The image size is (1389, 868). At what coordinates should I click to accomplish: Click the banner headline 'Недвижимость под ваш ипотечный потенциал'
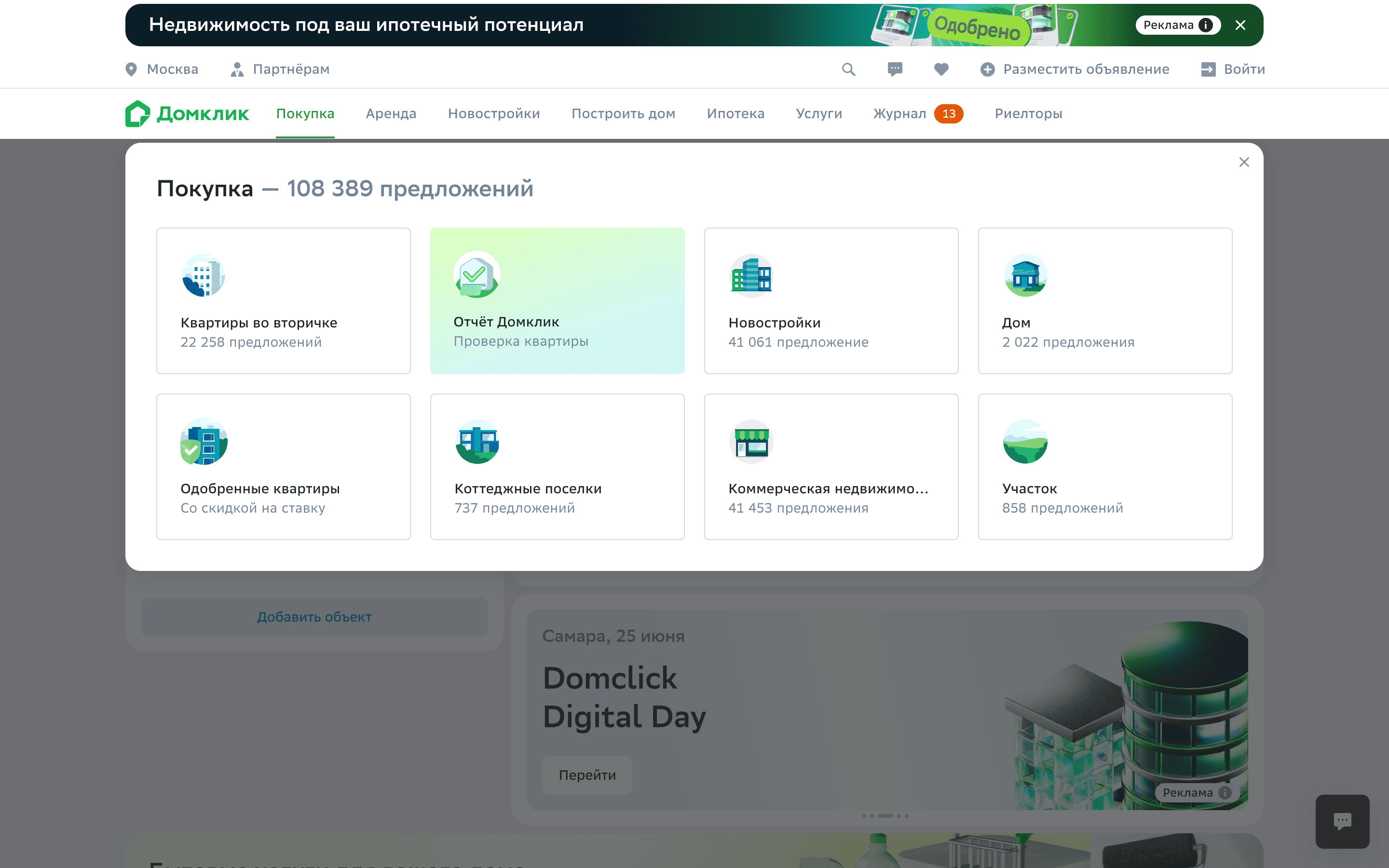pos(366,25)
